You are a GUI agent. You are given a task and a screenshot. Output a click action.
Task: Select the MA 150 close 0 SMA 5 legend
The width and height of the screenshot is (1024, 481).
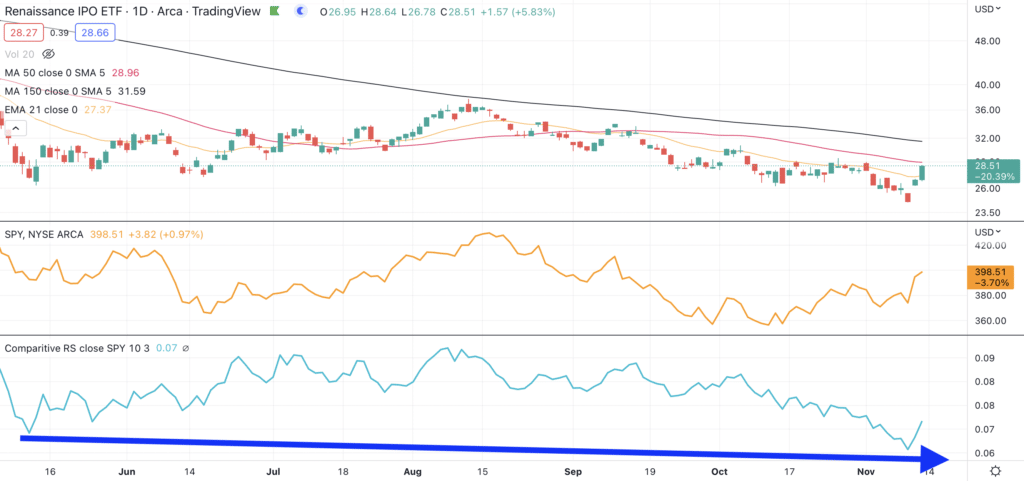point(58,91)
